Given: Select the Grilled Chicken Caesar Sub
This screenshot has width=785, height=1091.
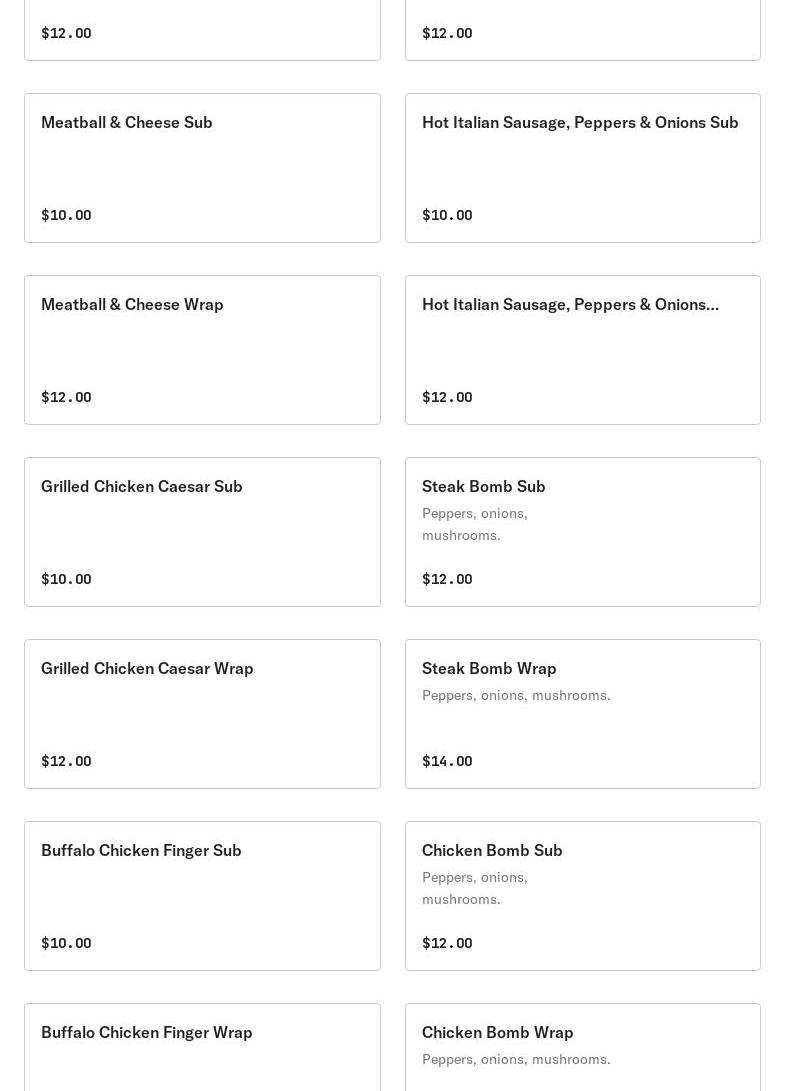Looking at the screenshot, I should [142, 486].
